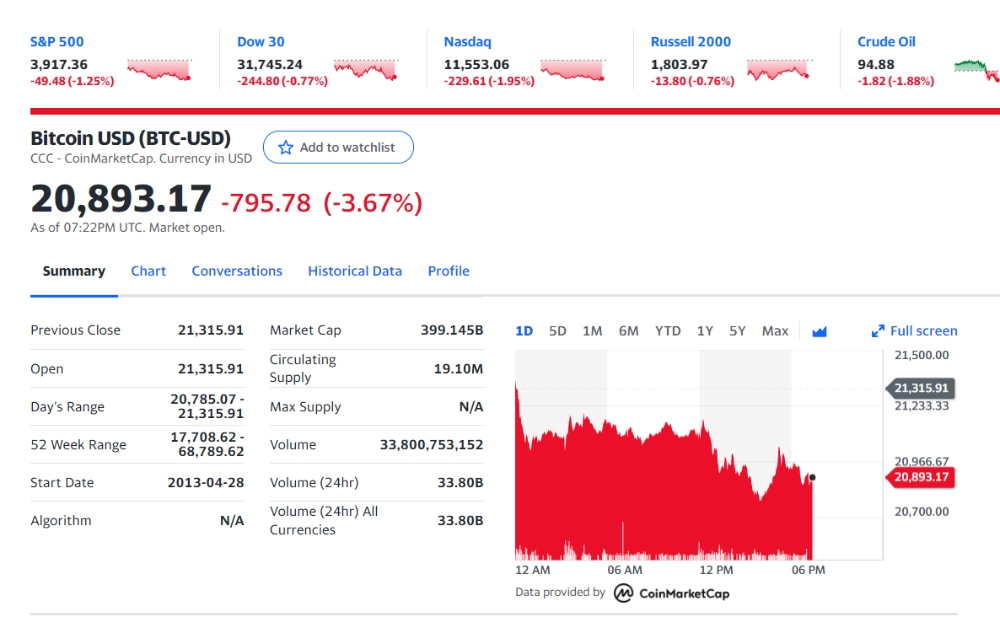
Task: Open the Russell 2000 index link
Action: (x=691, y=41)
